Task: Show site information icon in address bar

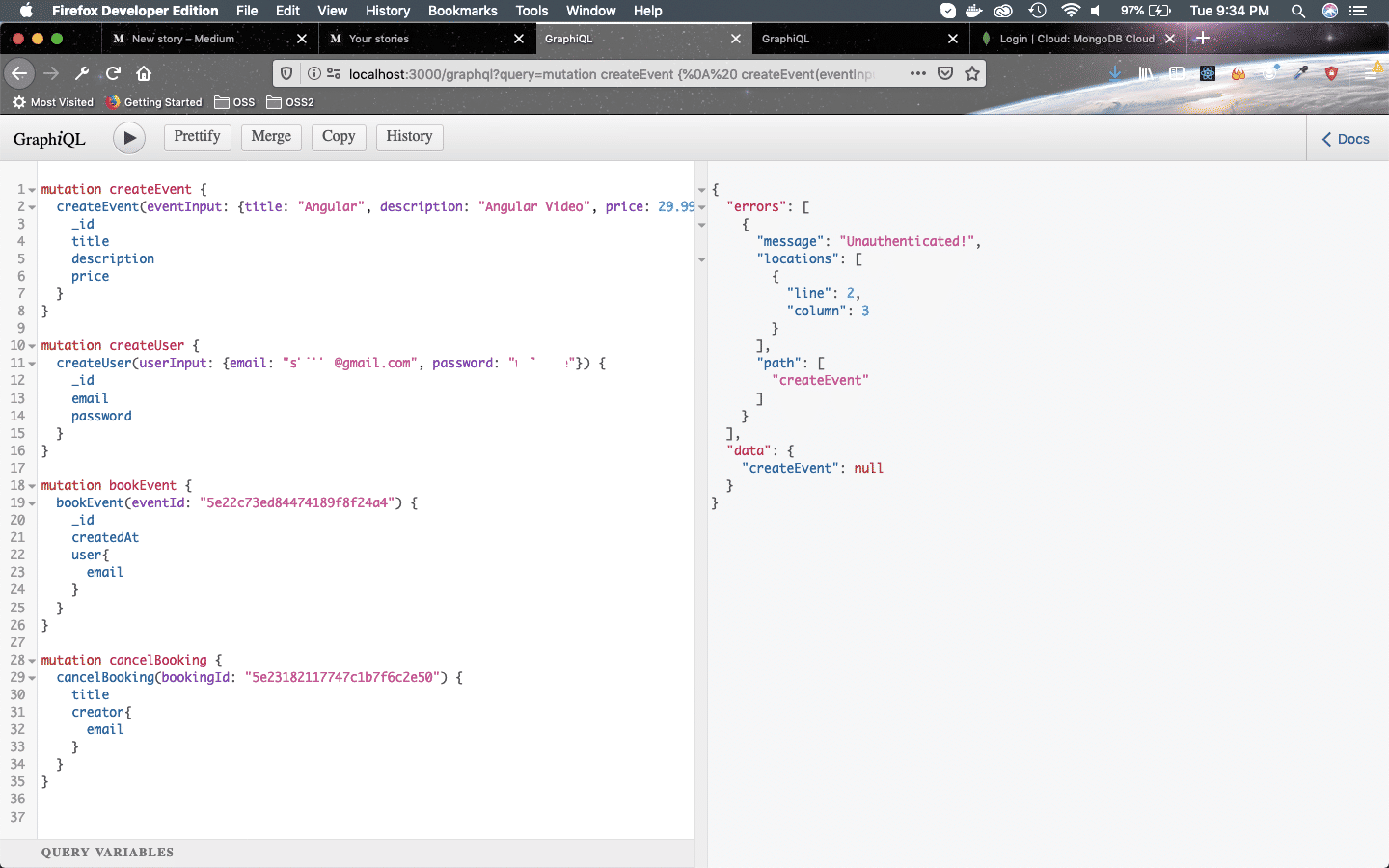Action: [x=314, y=74]
